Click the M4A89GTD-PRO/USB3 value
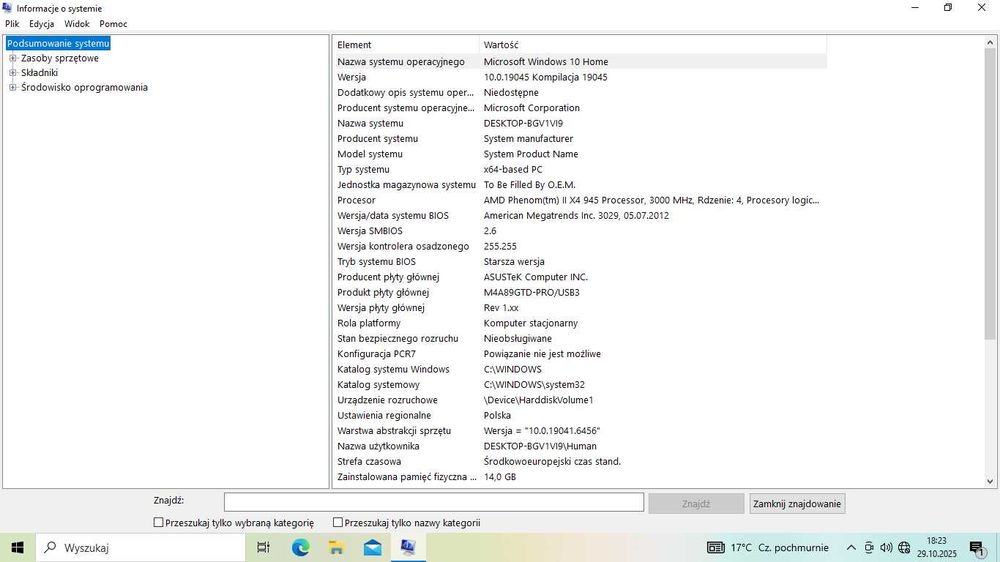This screenshot has width=1000, height=562. coord(531,292)
